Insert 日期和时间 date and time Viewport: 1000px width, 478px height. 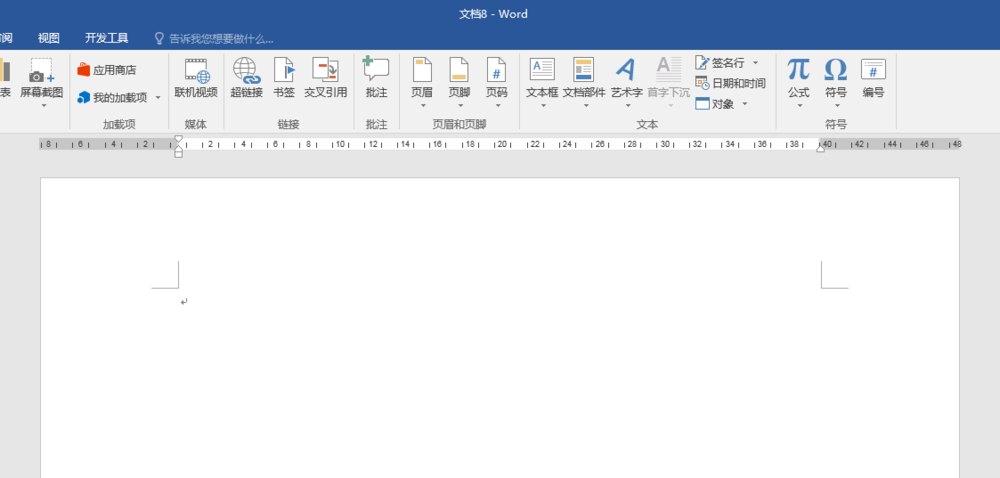730,83
